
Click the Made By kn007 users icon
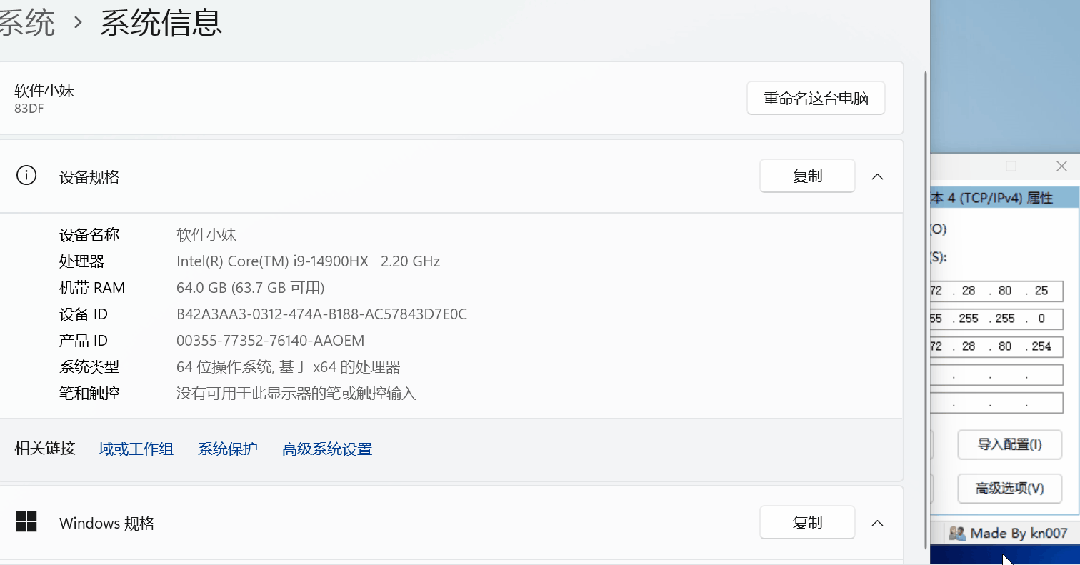click(x=957, y=533)
